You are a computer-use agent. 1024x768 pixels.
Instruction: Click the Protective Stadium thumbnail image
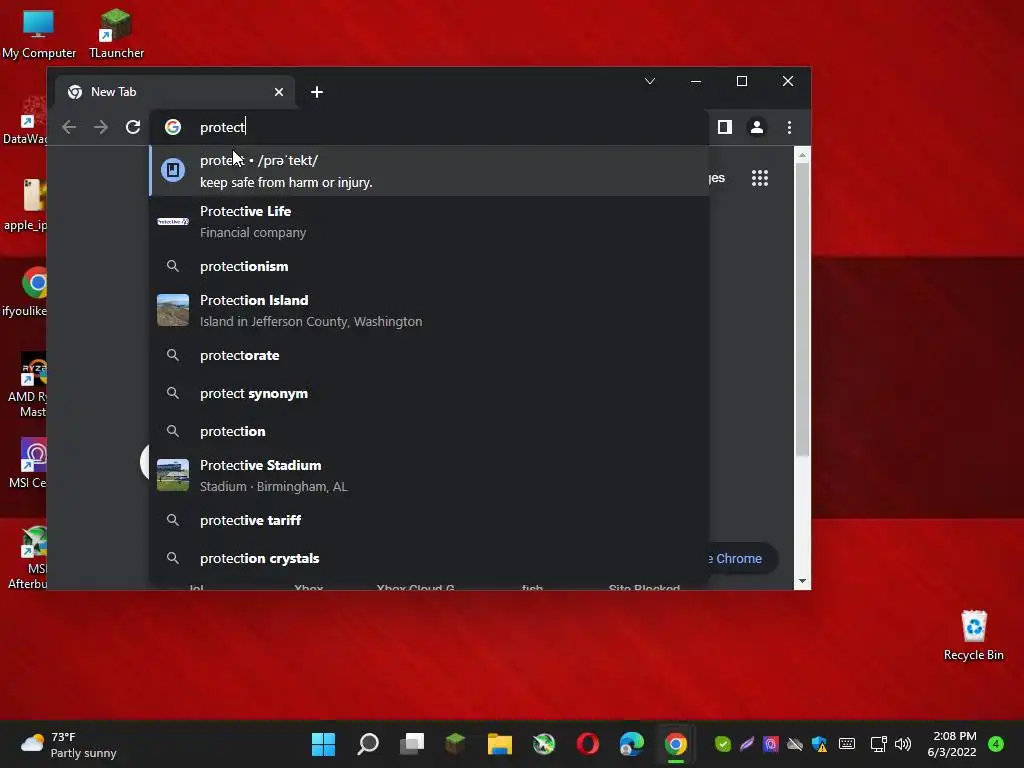[x=173, y=475]
